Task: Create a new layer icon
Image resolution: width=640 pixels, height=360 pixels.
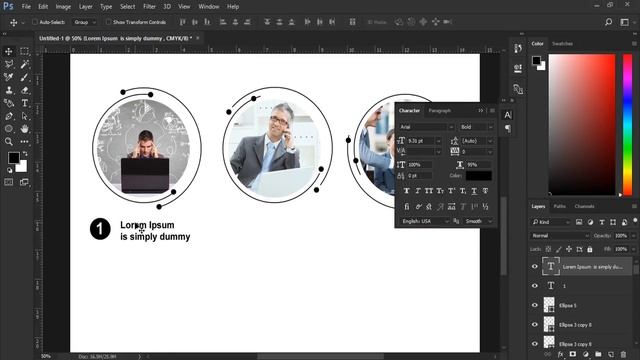Action: (x=611, y=354)
